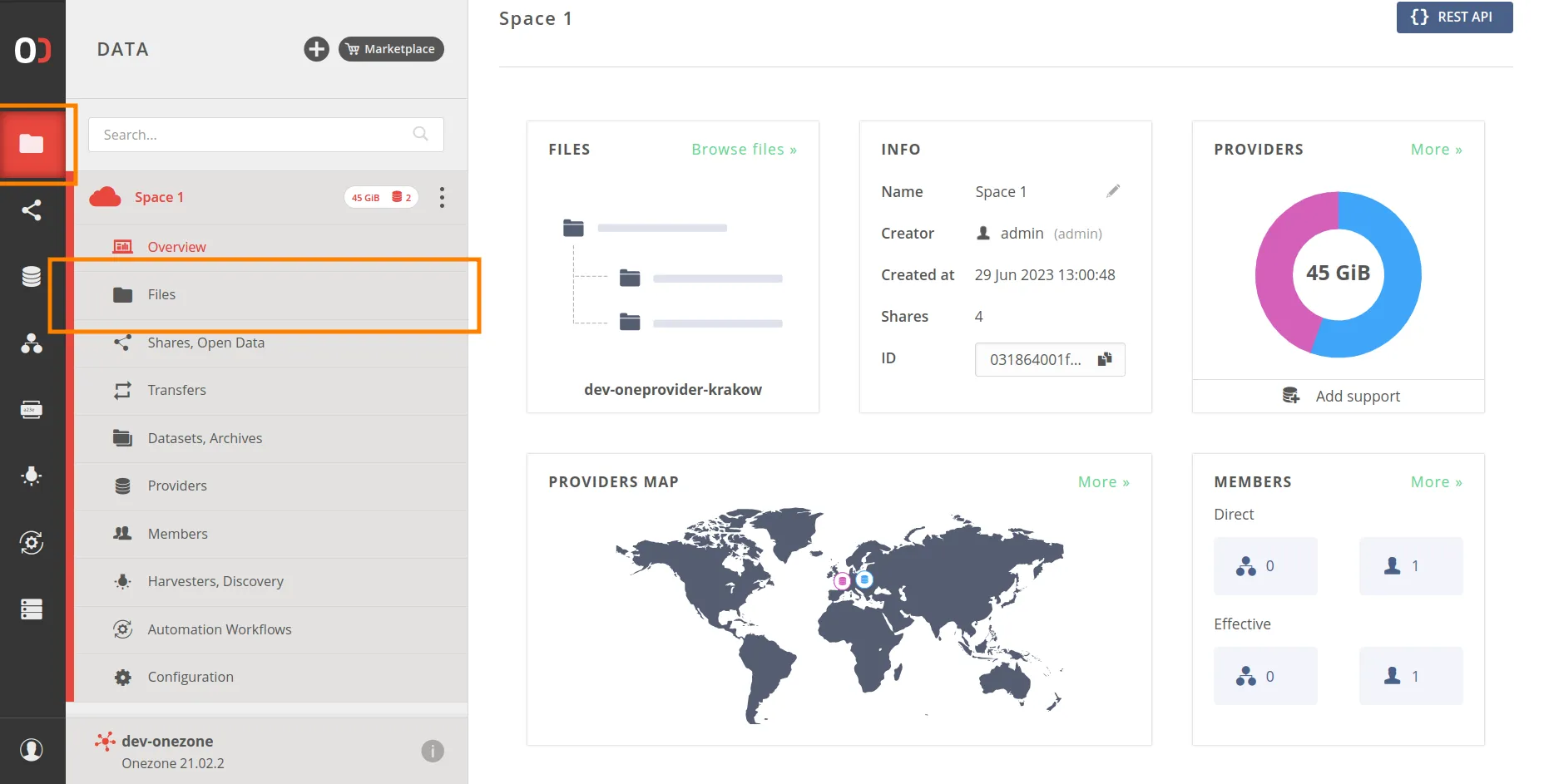Show info popover next to dev-onezone
The height and width of the screenshot is (784, 1544).
(433, 751)
